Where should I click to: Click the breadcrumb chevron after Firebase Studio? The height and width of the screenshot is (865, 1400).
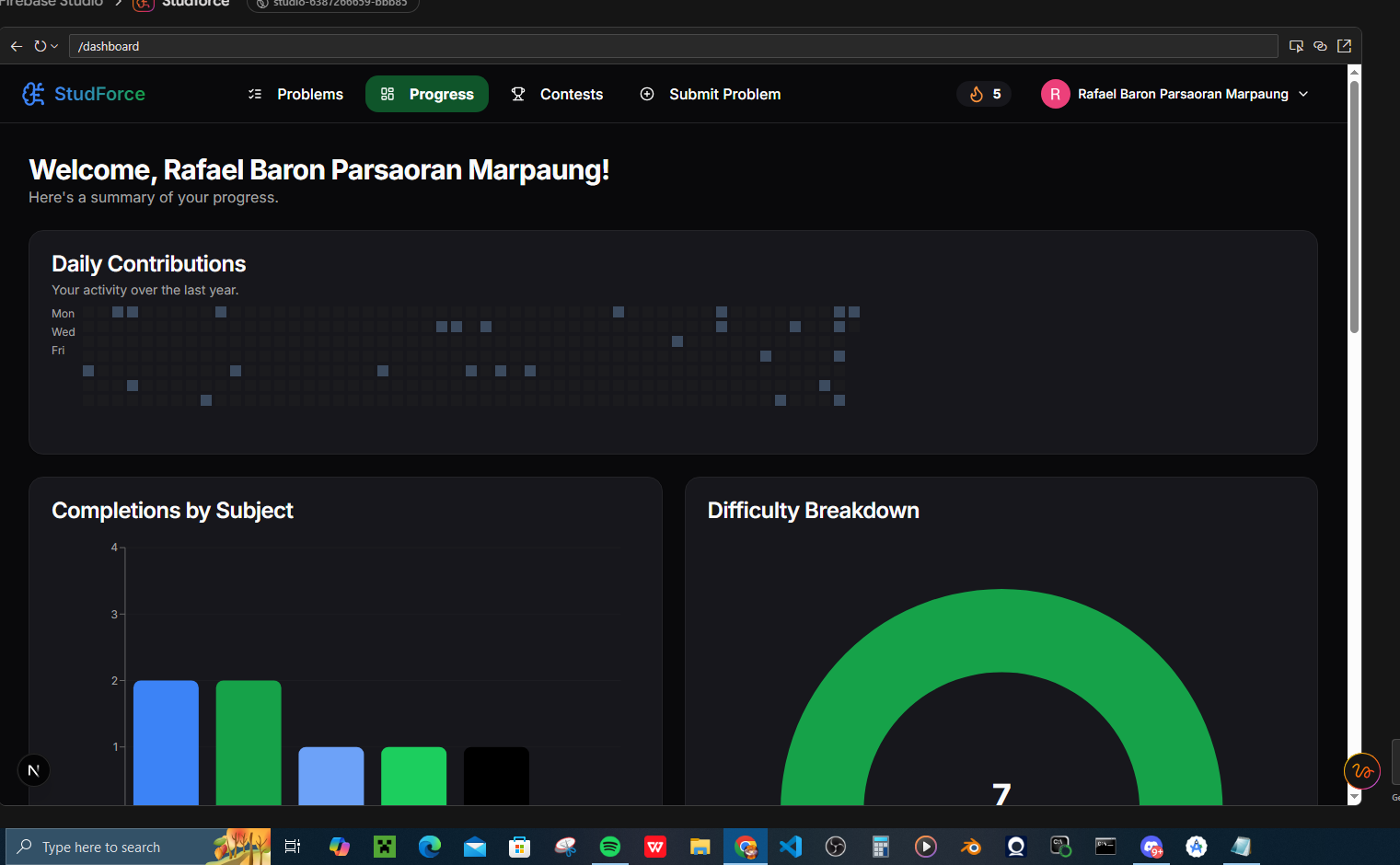[120, 4]
